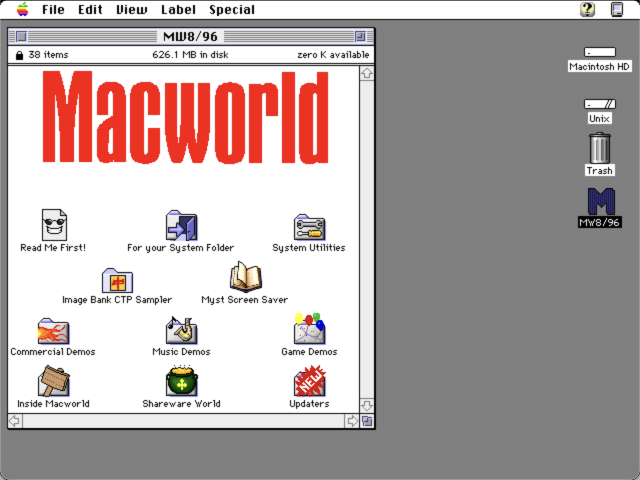This screenshot has width=640, height=480.
Task: Click the window size box in the corner
Action: [x=367, y=421]
